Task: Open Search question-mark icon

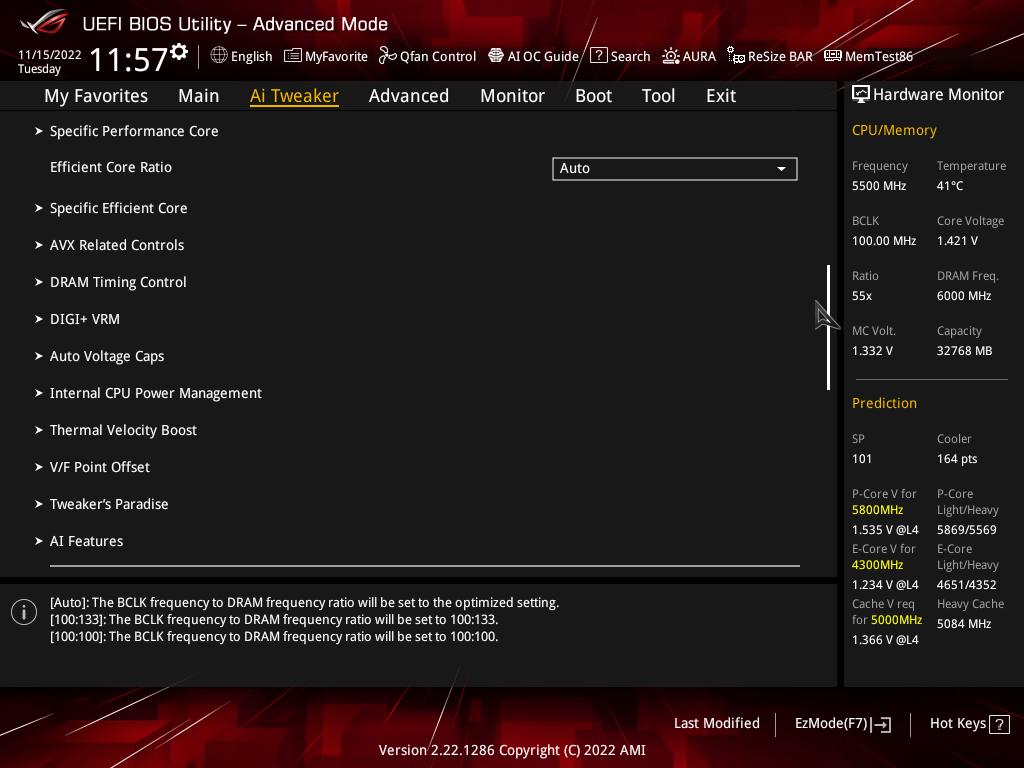Action: [598, 56]
